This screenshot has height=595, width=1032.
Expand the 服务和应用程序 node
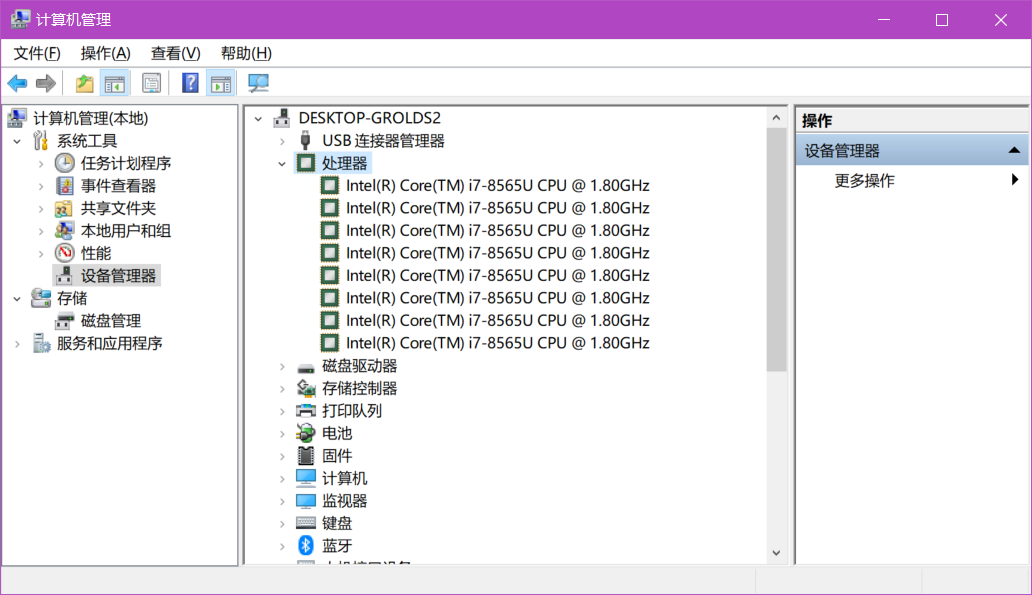pos(17,344)
